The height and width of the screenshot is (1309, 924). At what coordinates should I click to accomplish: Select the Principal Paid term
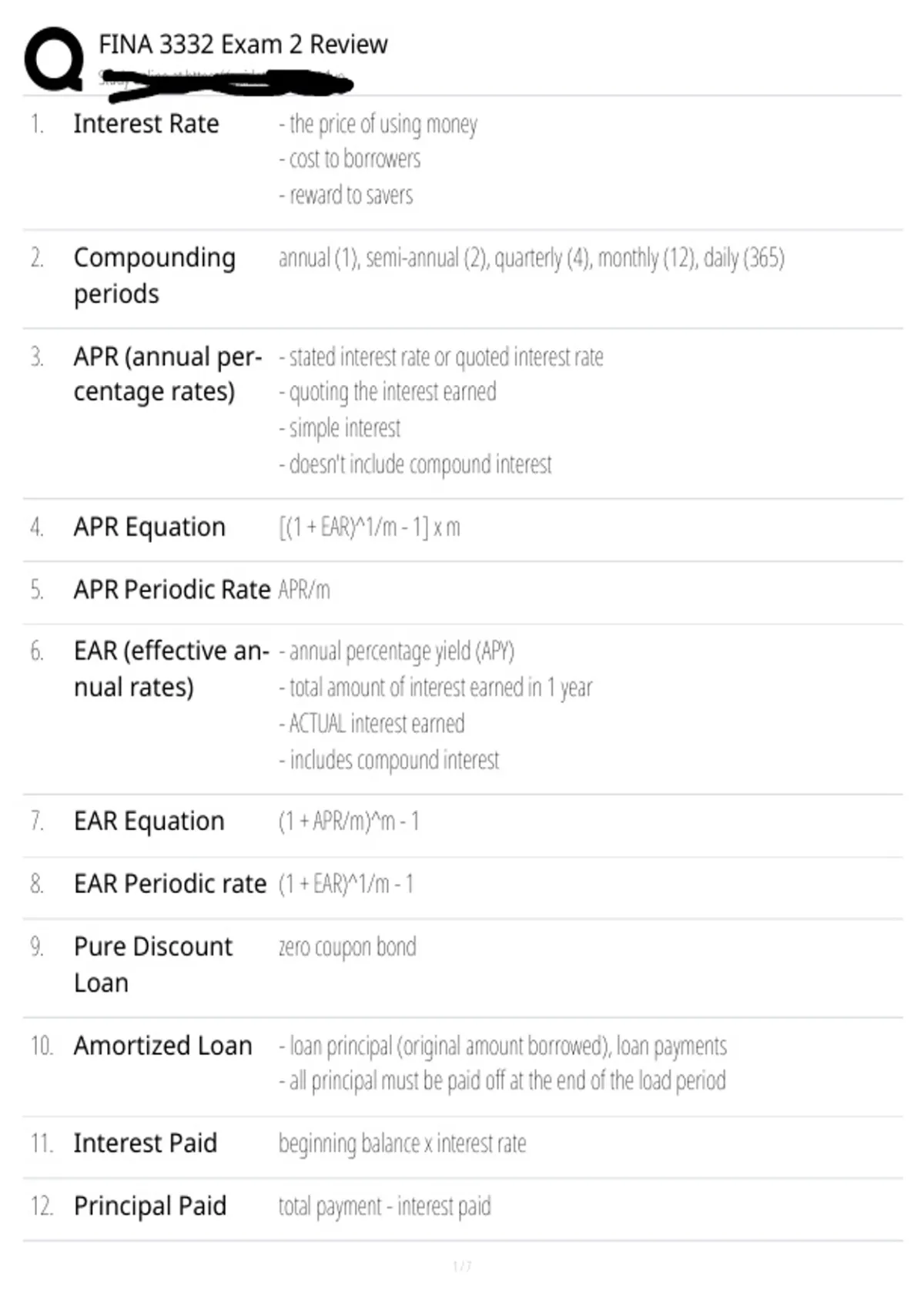[150, 1206]
